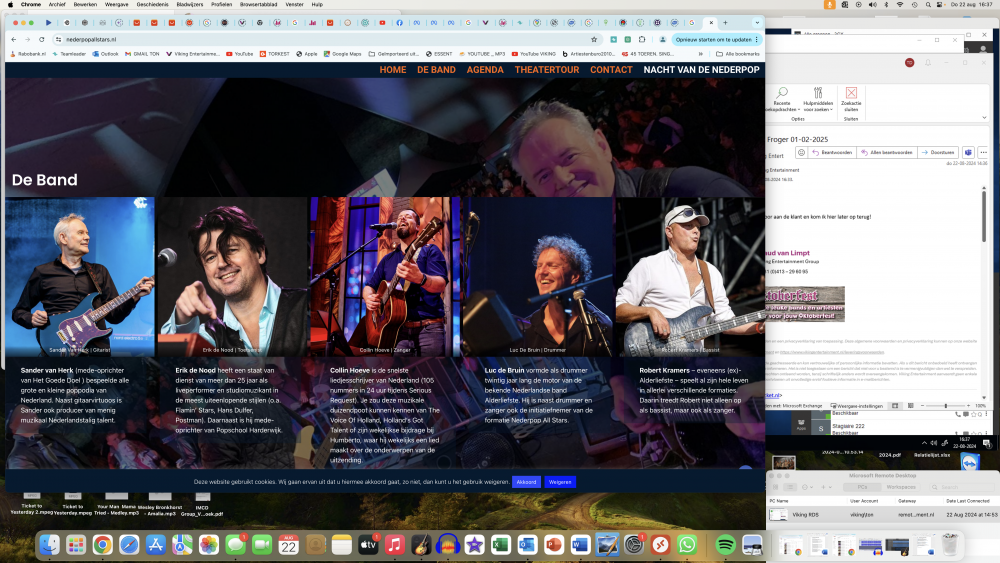
Task: Open Launchpad from the Dock
Action: (76, 545)
